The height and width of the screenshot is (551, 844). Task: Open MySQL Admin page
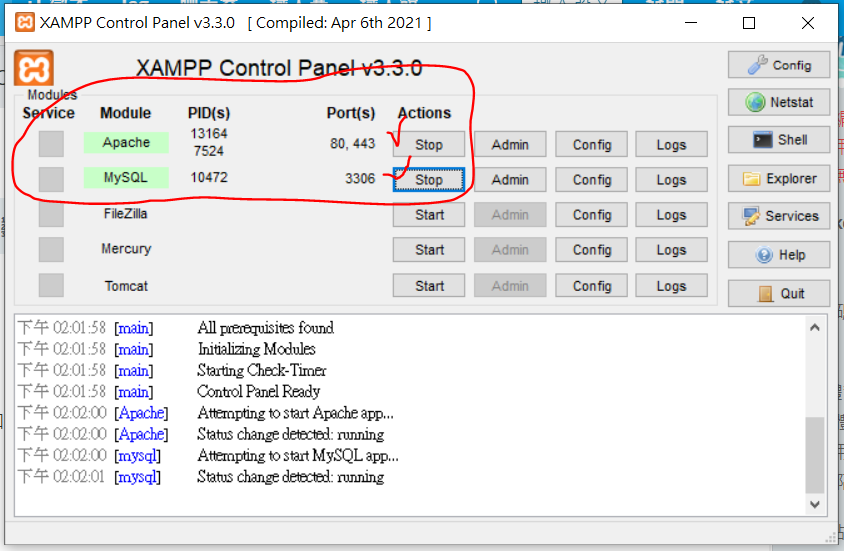[510, 180]
